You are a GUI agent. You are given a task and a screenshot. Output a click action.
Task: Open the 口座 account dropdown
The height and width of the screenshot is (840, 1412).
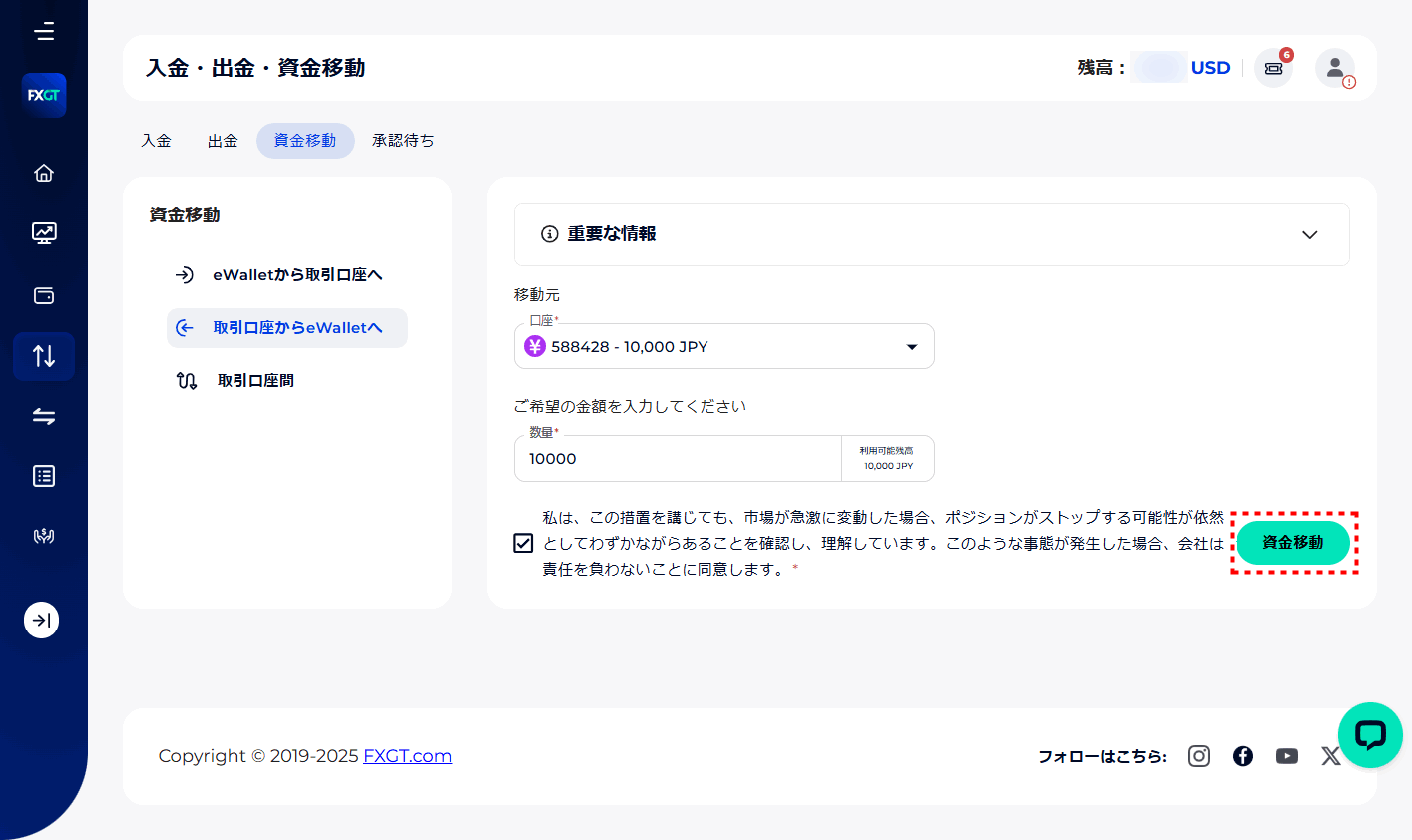(x=724, y=346)
